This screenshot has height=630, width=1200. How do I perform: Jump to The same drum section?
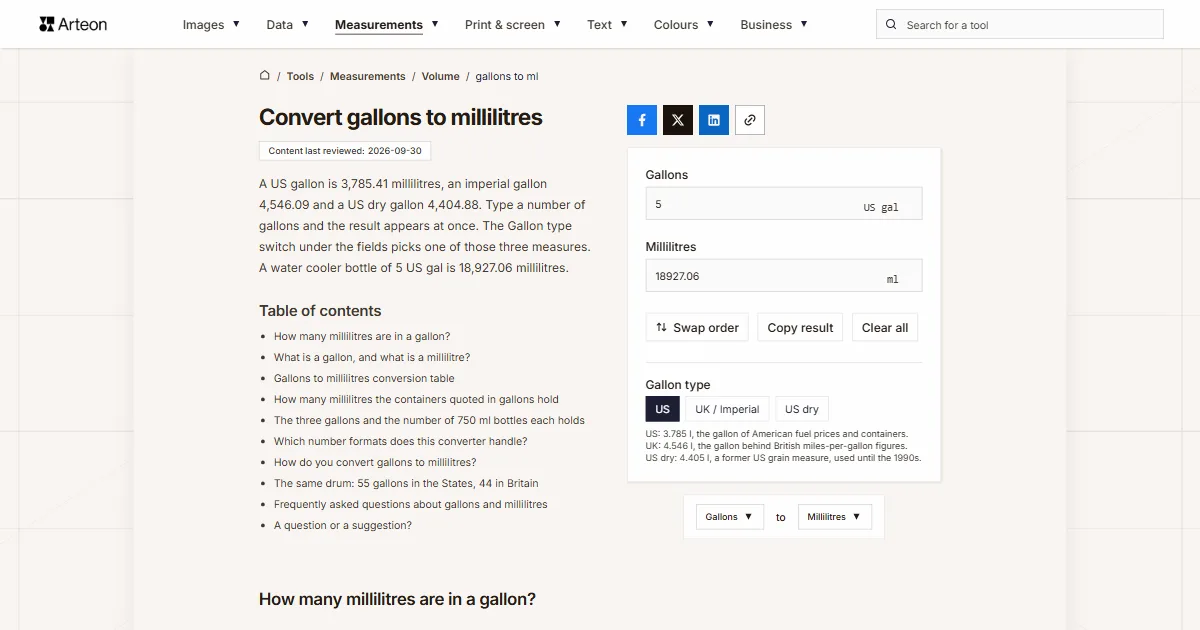(x=406, y=483)
